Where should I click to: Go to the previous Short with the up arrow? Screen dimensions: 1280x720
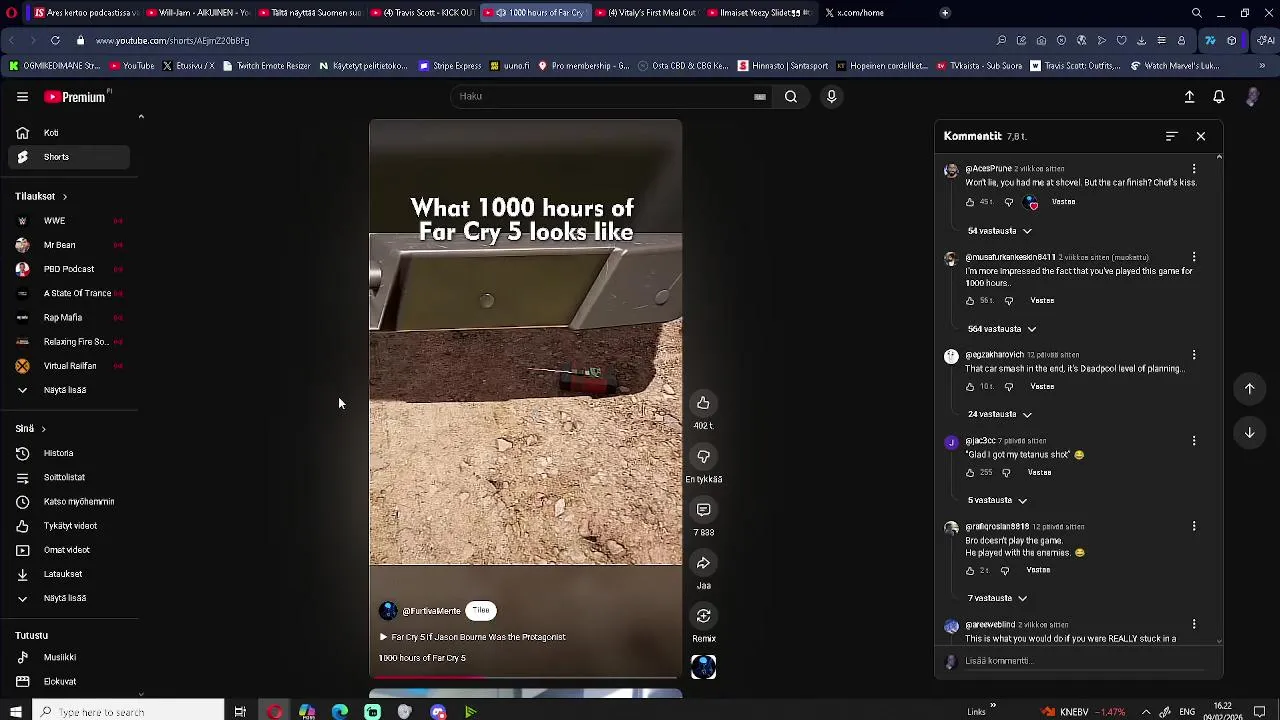[1249, 389]
